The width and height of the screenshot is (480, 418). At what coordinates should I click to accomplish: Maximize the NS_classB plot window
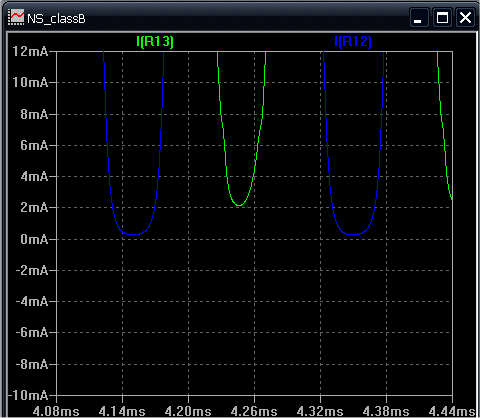point(442,17)
